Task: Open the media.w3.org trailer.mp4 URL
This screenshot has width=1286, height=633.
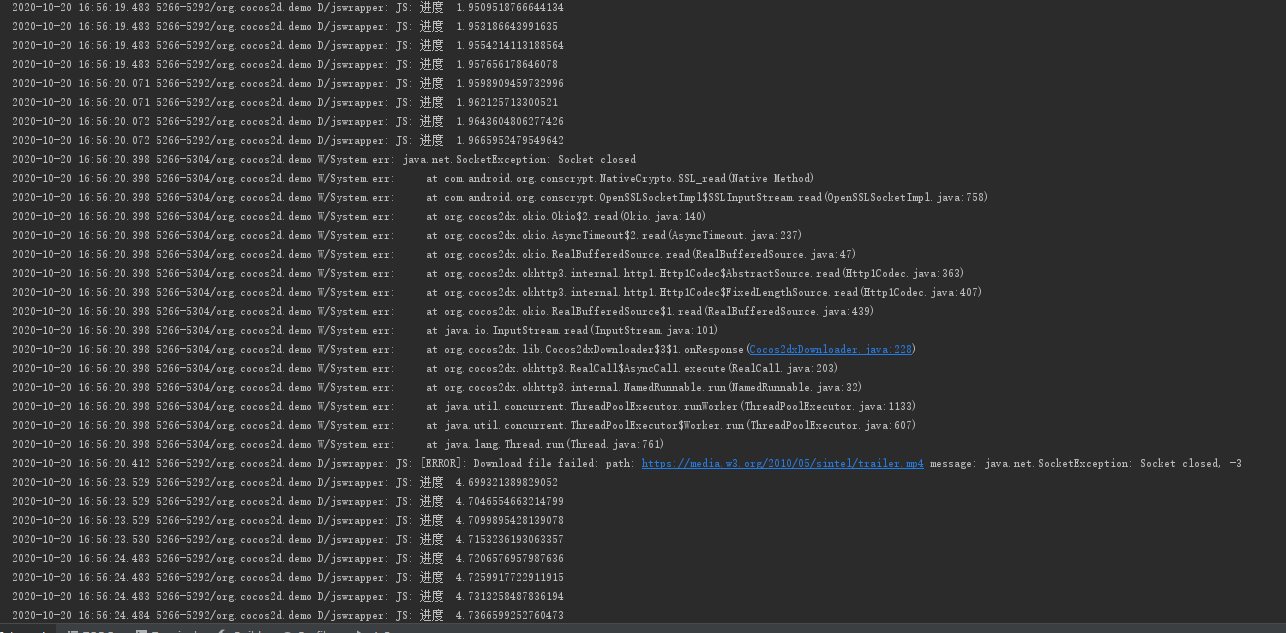Action: point(782,464)
